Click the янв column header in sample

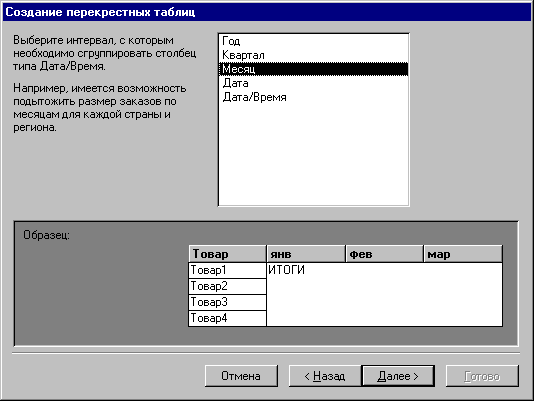(306, 254)
